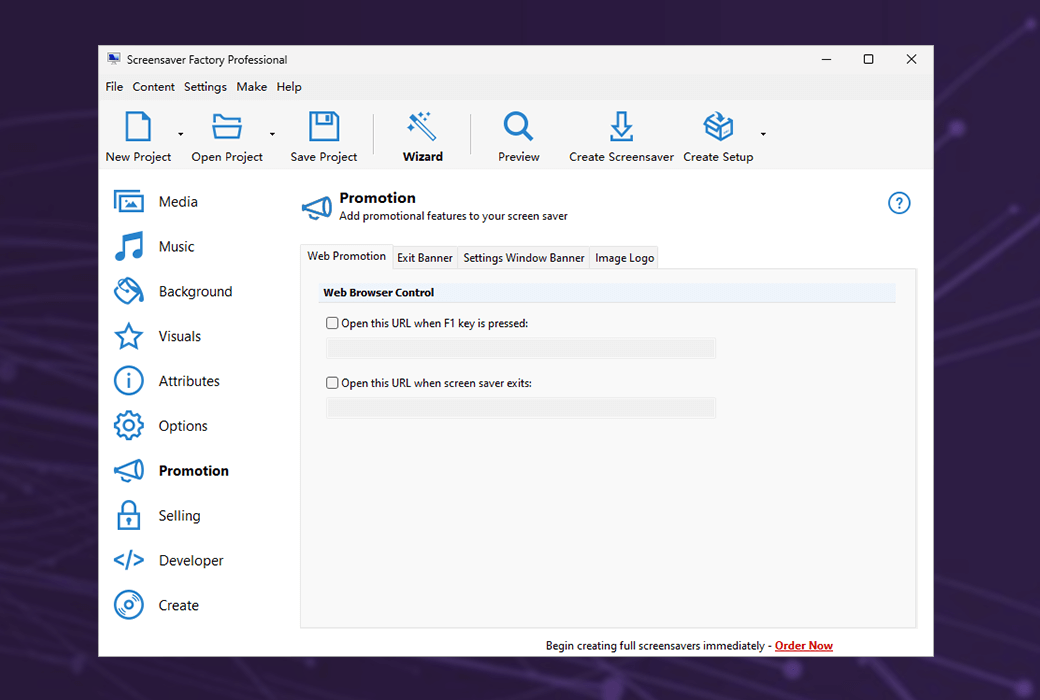The image size is (1040, 700).
Task: Open the Background section in sidebar
Action: (x=173, y=291)
